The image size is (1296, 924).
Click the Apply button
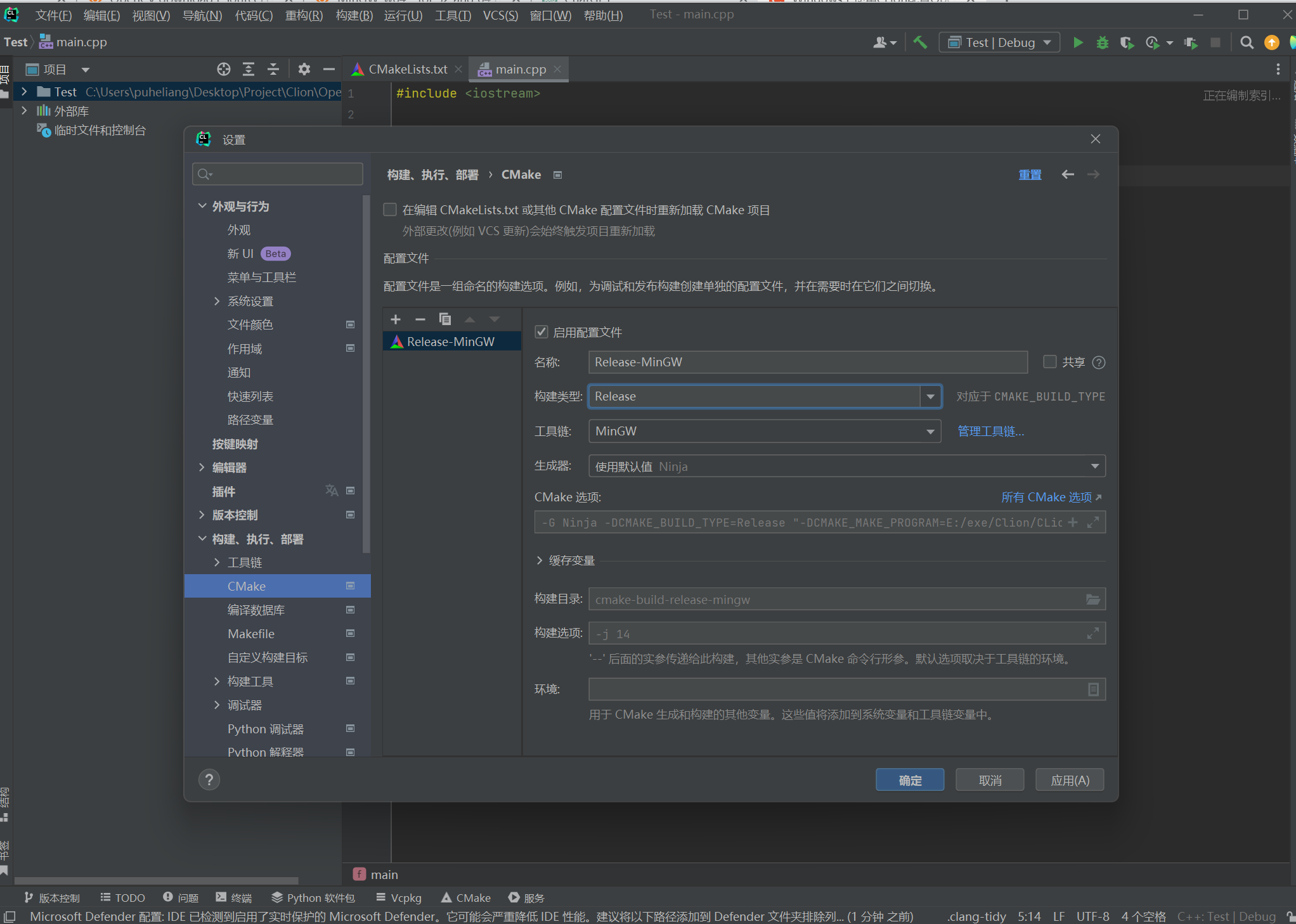1070,780
